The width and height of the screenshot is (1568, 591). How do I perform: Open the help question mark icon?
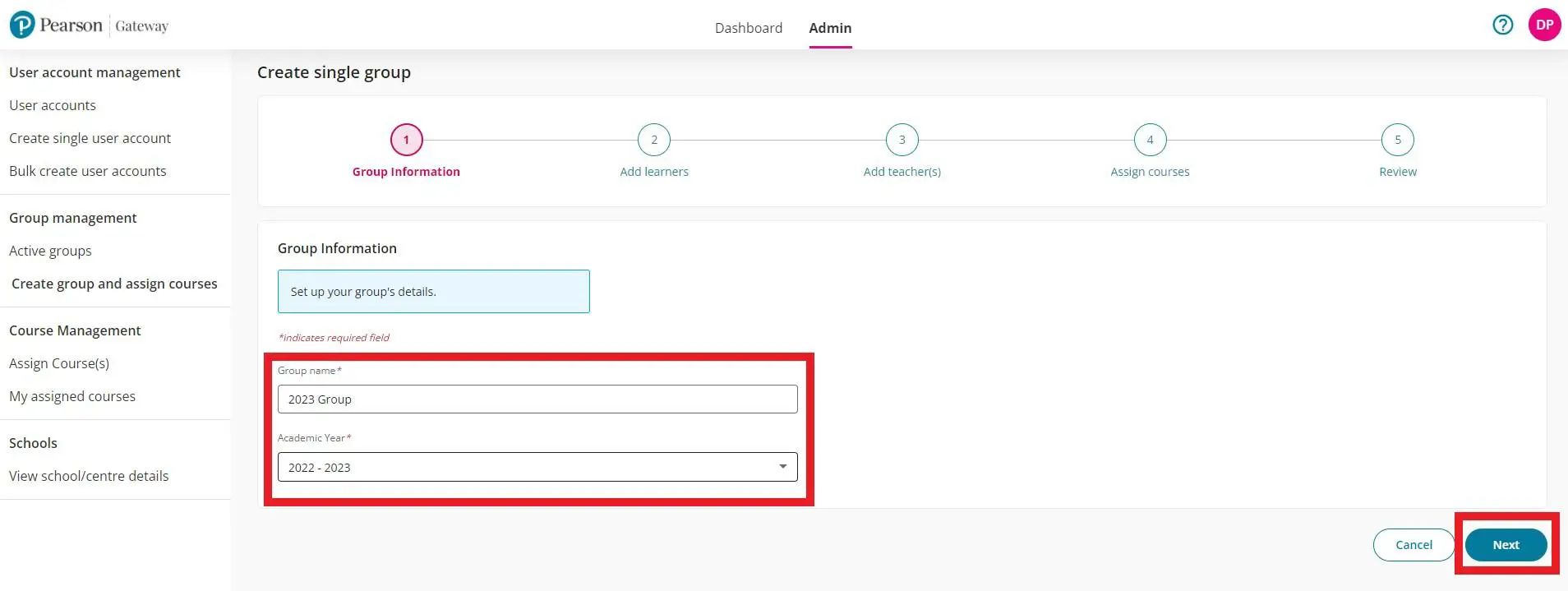[x=1502, y=25]
